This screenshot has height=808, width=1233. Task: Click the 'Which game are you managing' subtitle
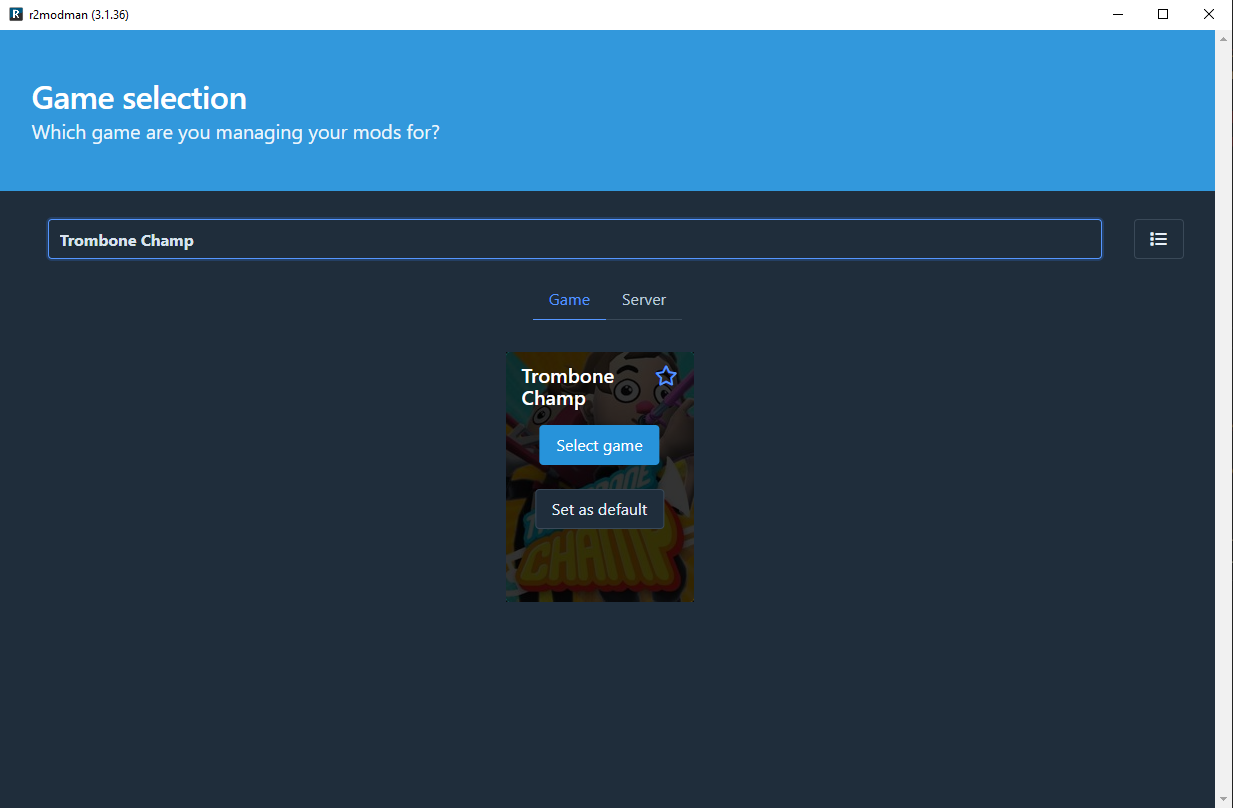point(236,132)
